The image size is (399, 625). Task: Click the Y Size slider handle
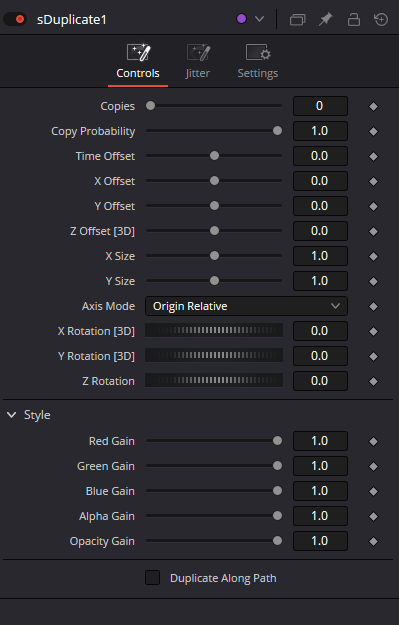pyautogui.click(x=214, y=281)
